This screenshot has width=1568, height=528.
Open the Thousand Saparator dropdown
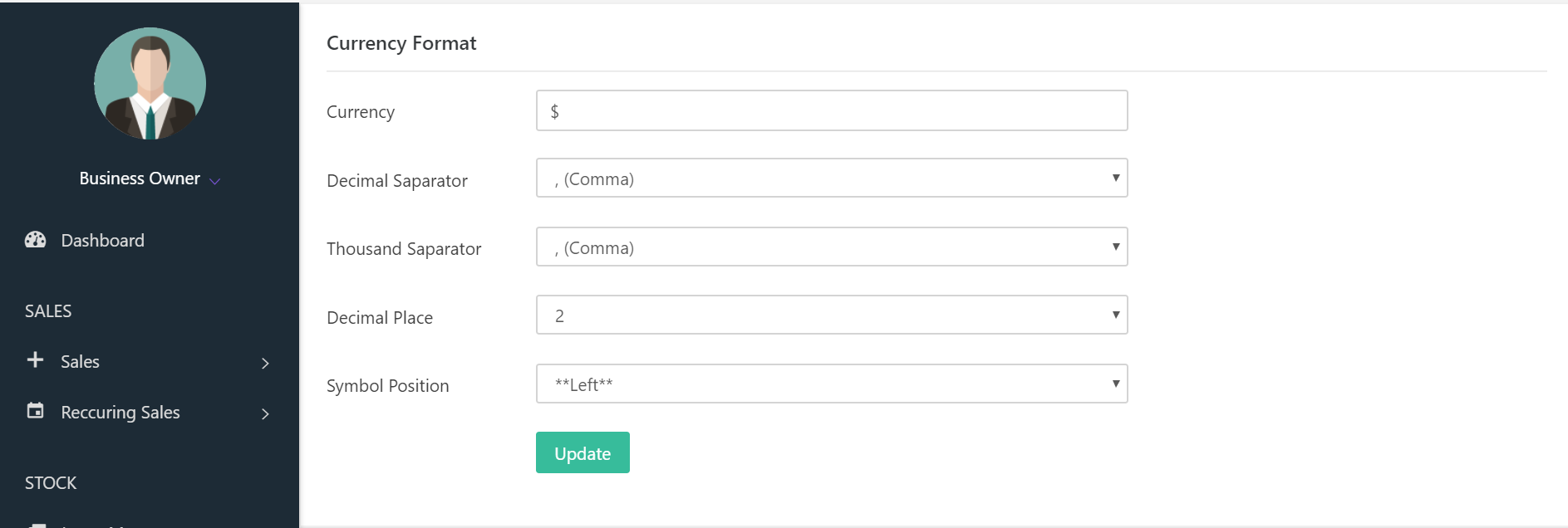tap(831, 247)
